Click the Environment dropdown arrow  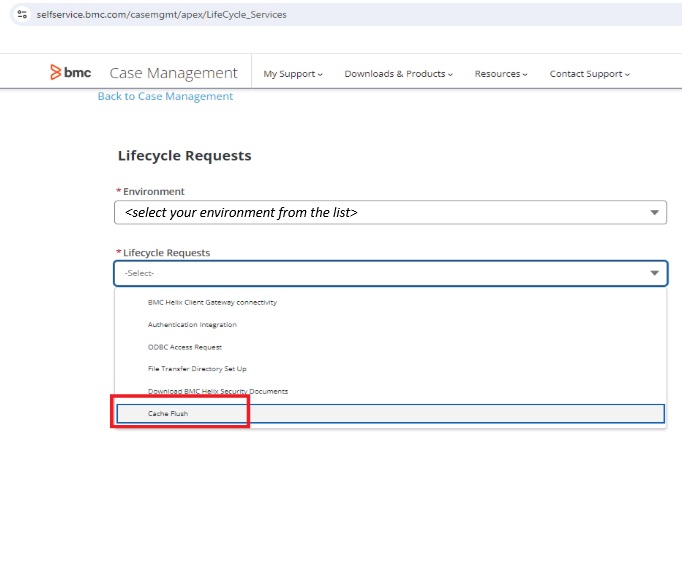[654, 212]
